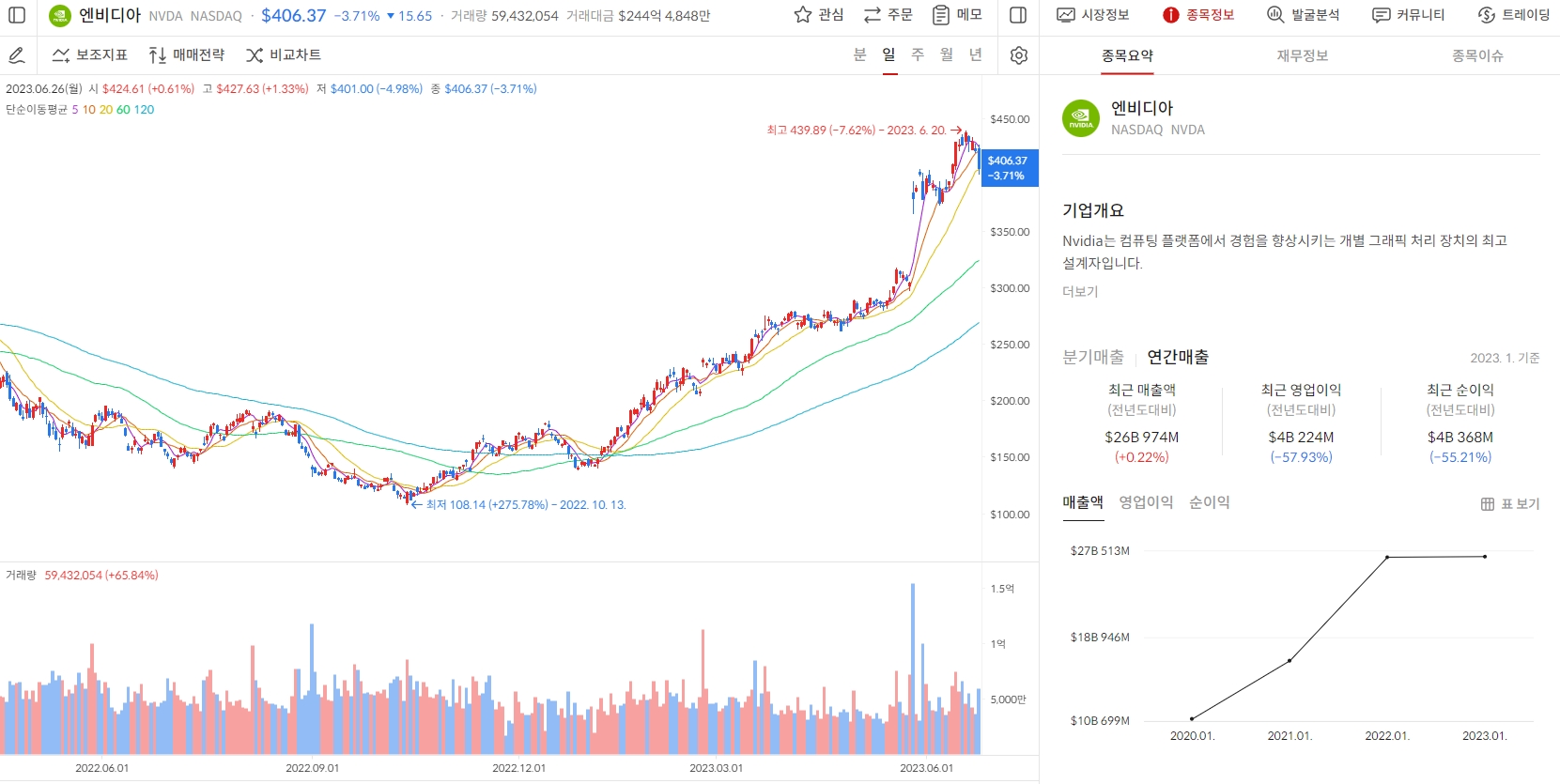
Task: Click the NVIDIA logo in the top bar
Action: [60, 16]
